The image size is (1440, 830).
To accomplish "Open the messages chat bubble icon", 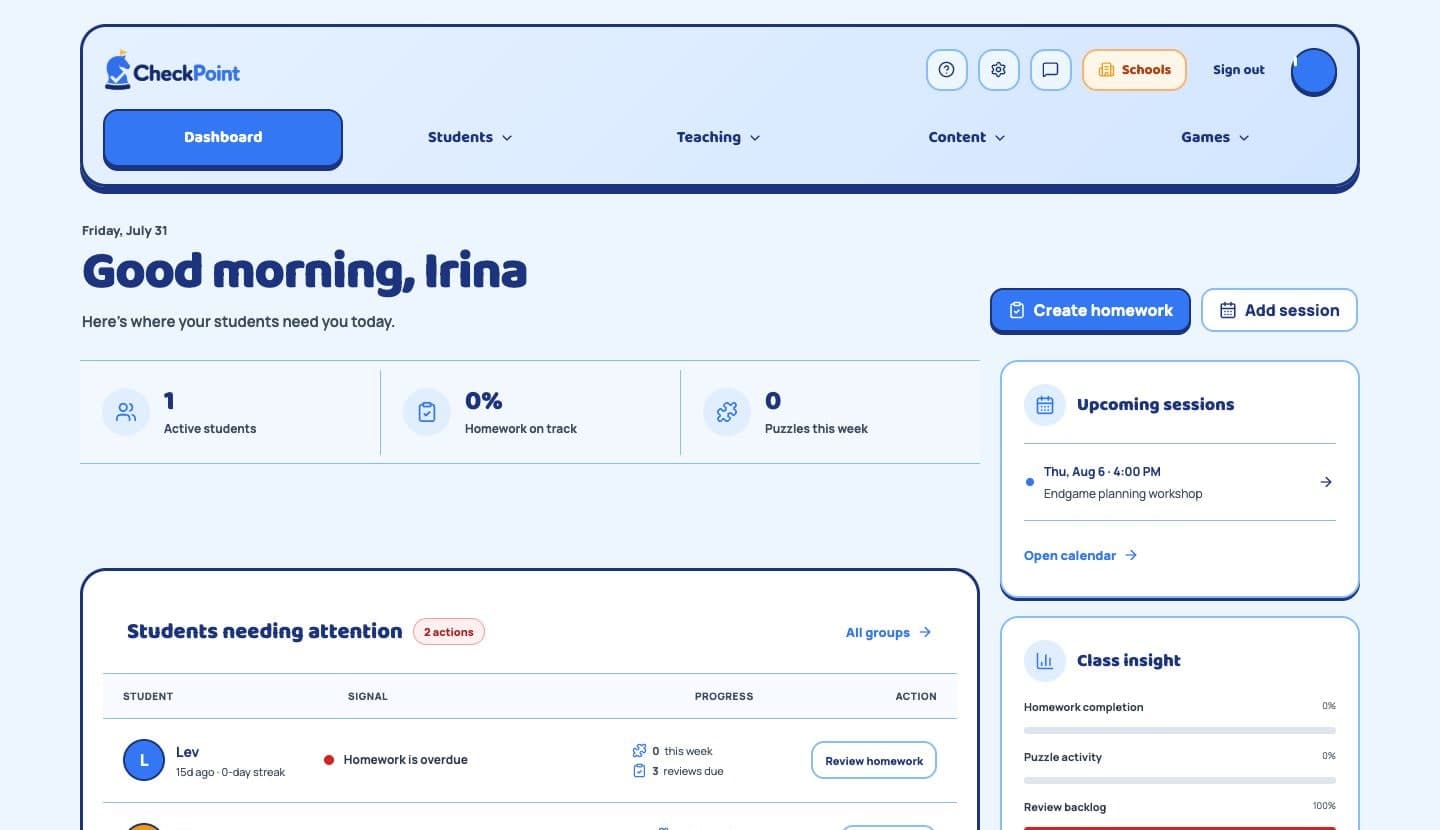I will (1050, 70).
